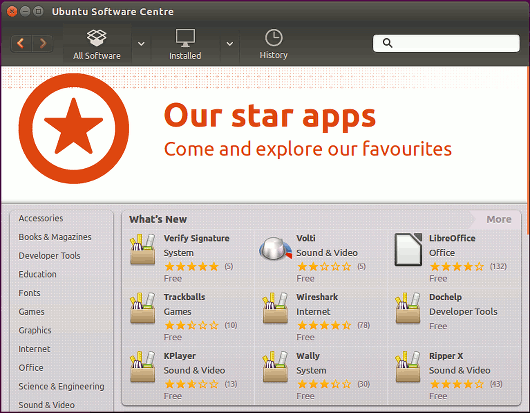Open the LibreOffice app title
530x413 pixels.
pos(452,238)
